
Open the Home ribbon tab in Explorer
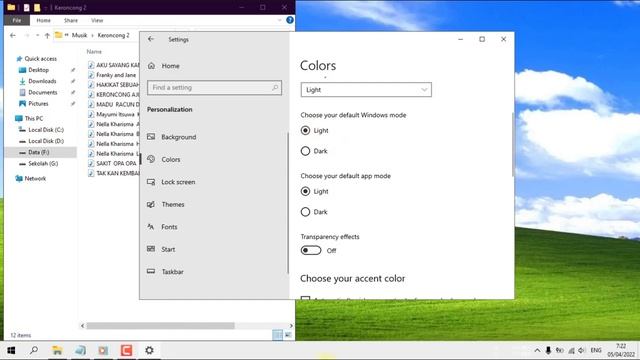[43, 20]
